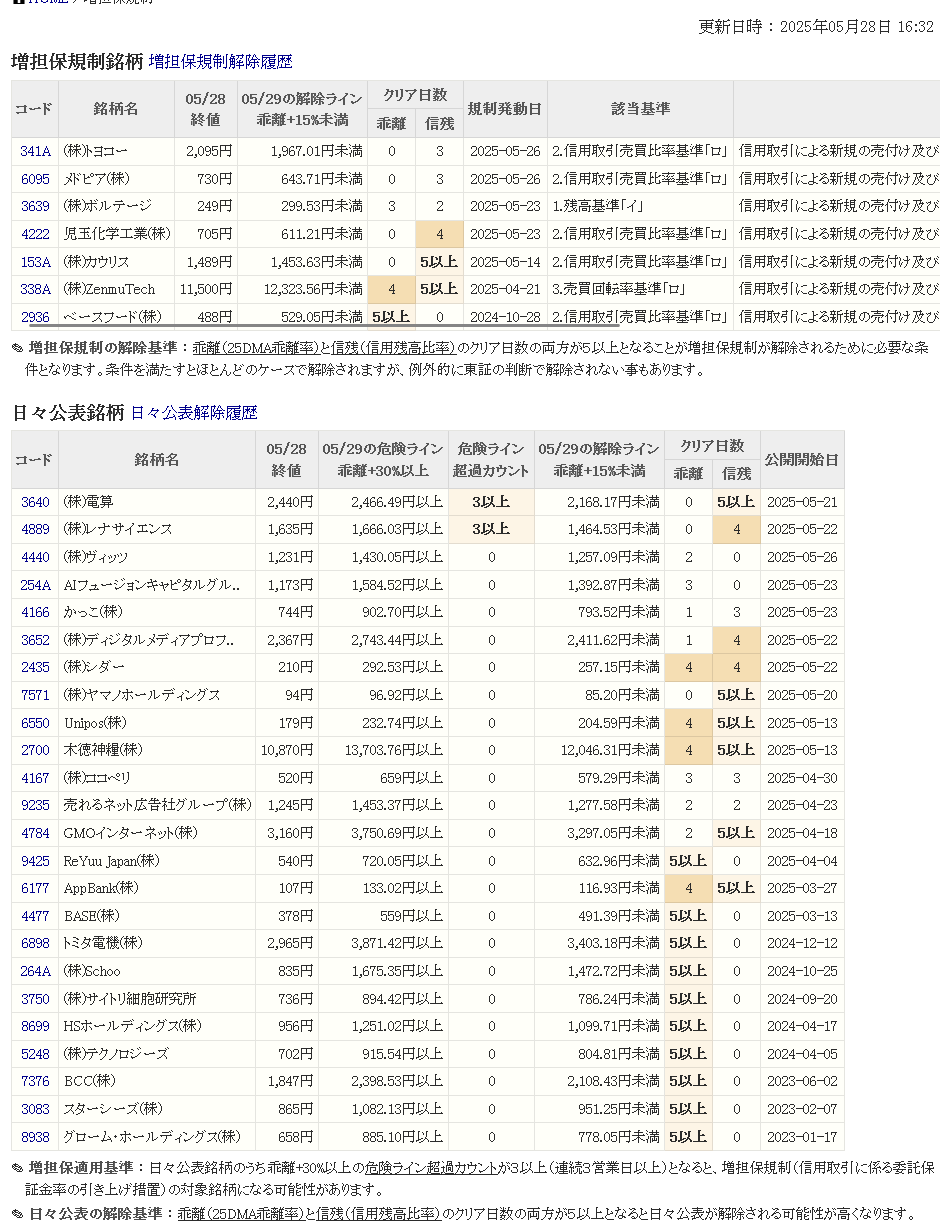The height and width of the screenshot is (1227, 944).
Task: Open the 日々公表解除履歴 link
Action: tap(194, 413)
